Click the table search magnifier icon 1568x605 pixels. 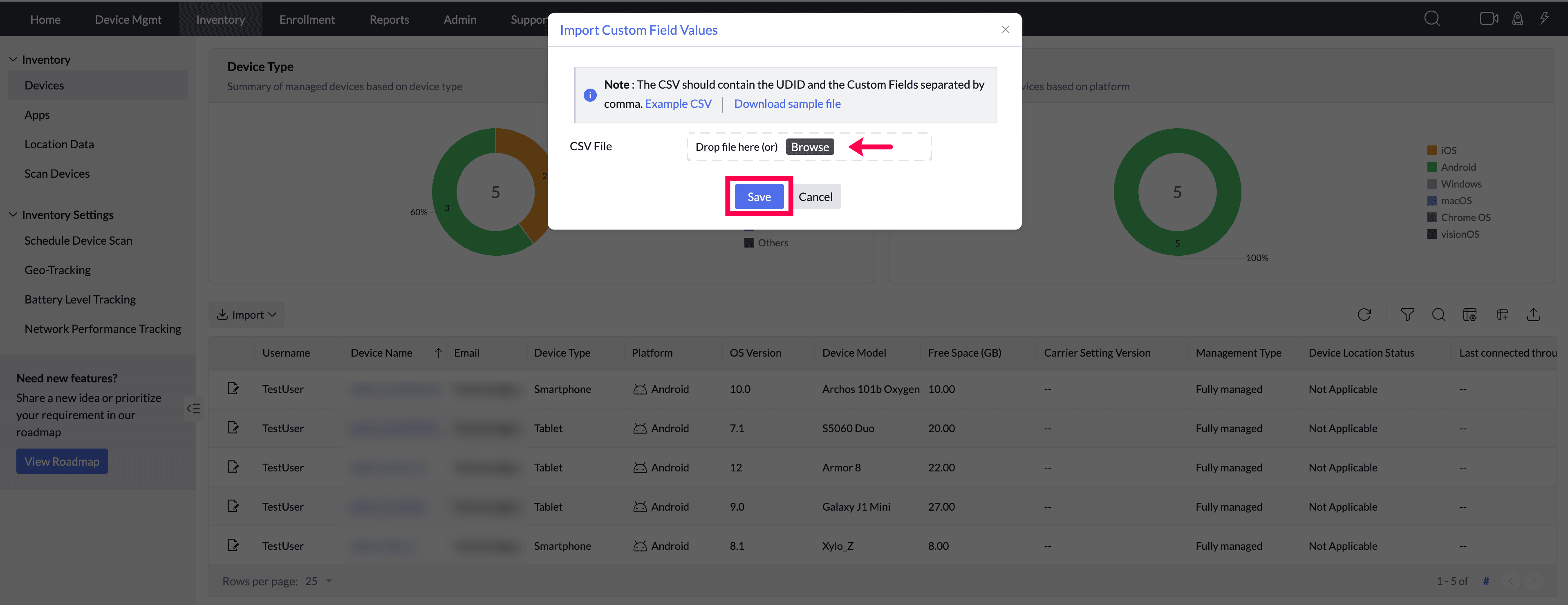(1438, 315)
